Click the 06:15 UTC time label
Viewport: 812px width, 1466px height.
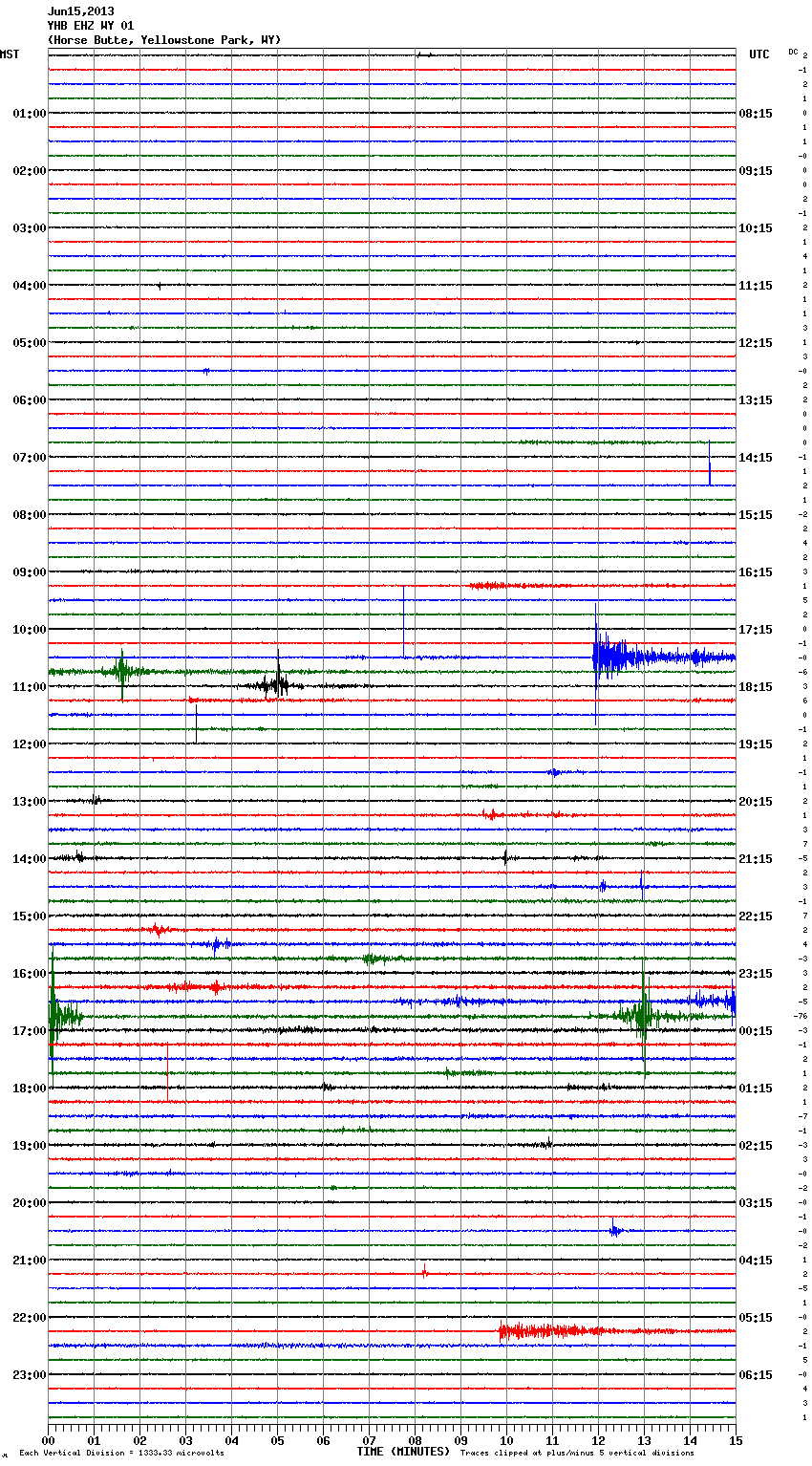(x=756, y=1375)
